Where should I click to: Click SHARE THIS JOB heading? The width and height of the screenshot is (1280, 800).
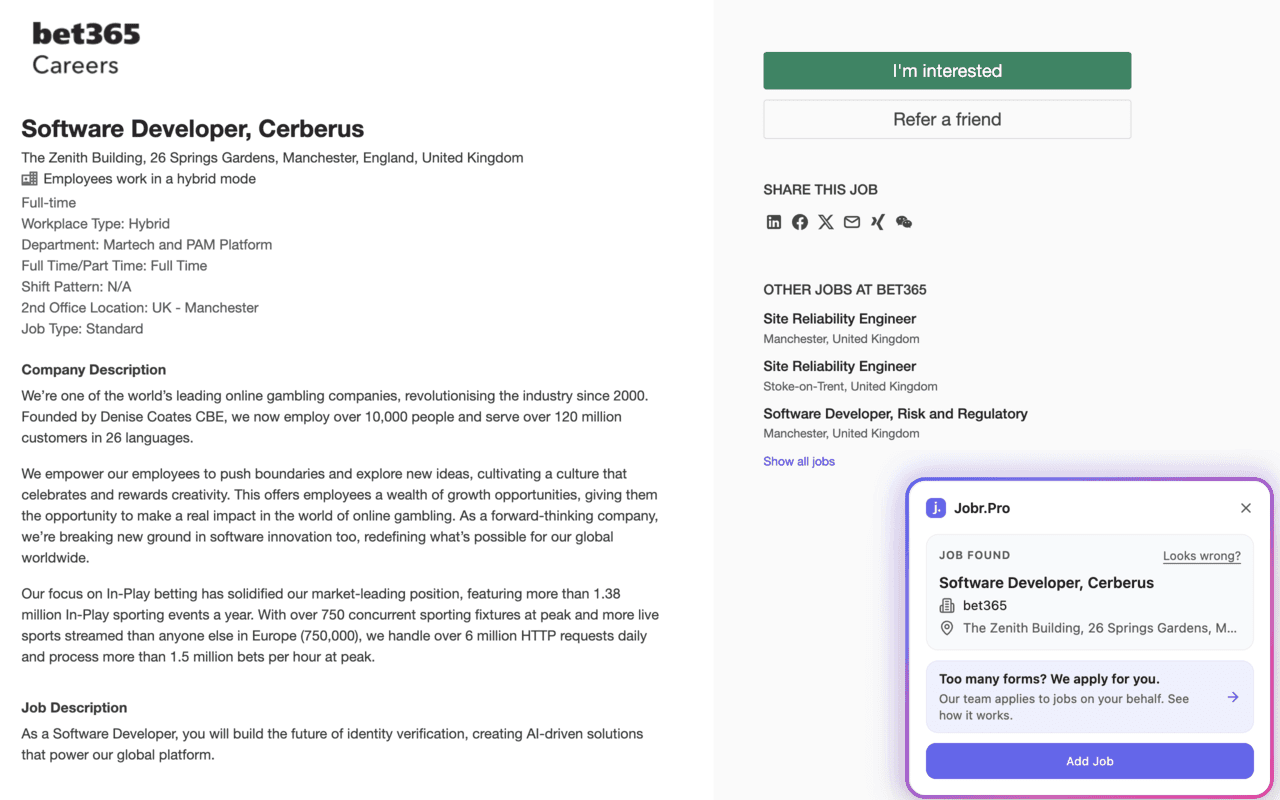coord(820,190)
